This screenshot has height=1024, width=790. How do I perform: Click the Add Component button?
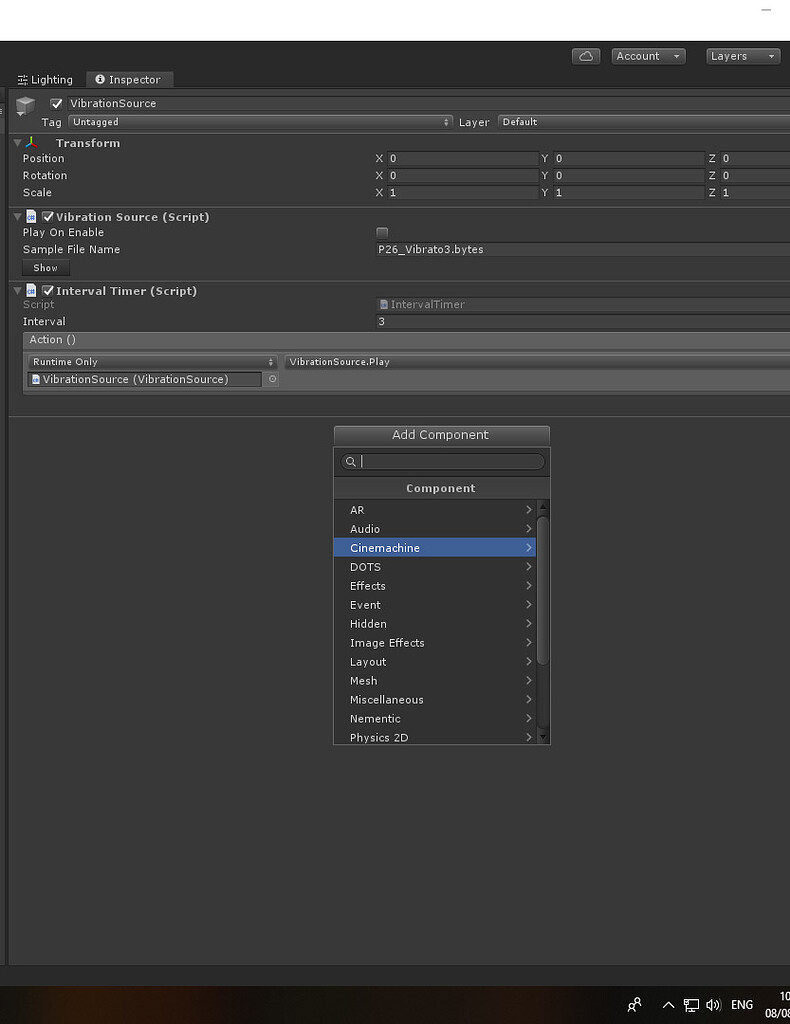tap(441, 435)
